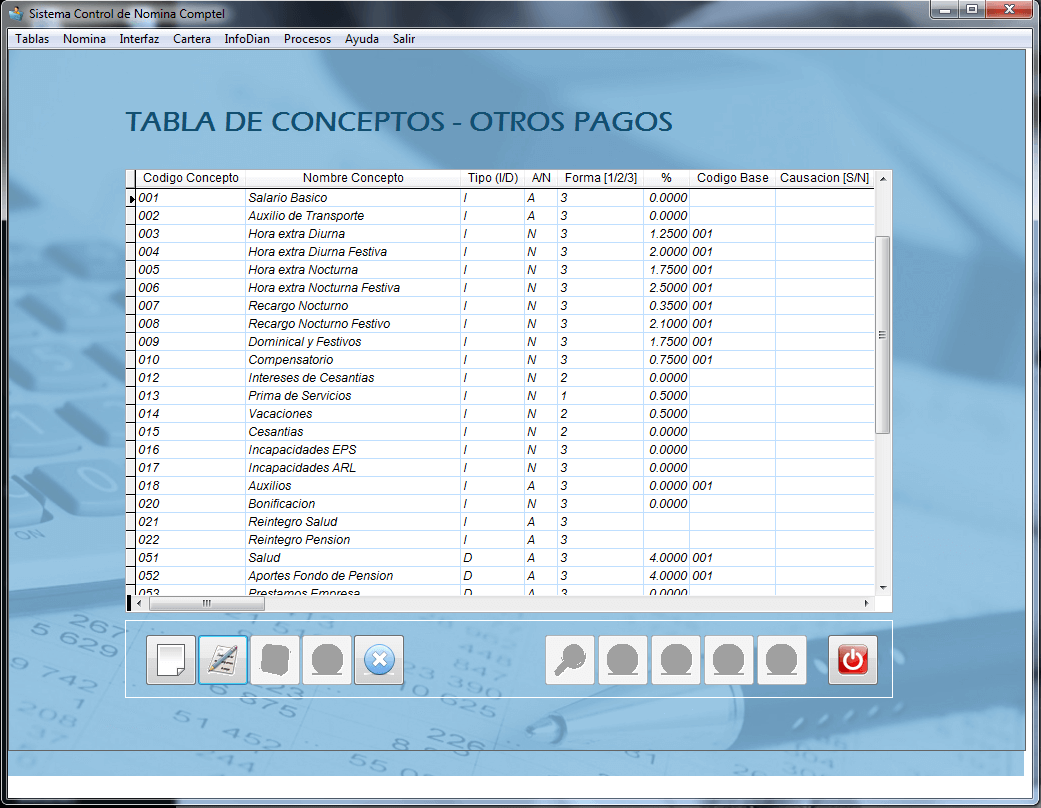This screenshot has width=1041, height=808.
Task: Click the Nombre Concepto column header
Action: click(353, 178)
